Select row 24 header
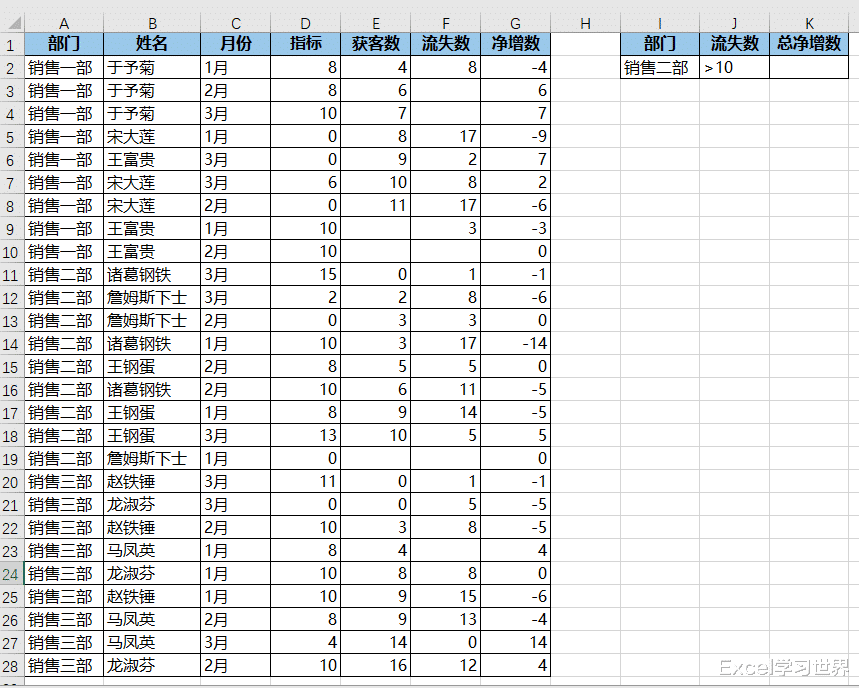 [12, 574]
